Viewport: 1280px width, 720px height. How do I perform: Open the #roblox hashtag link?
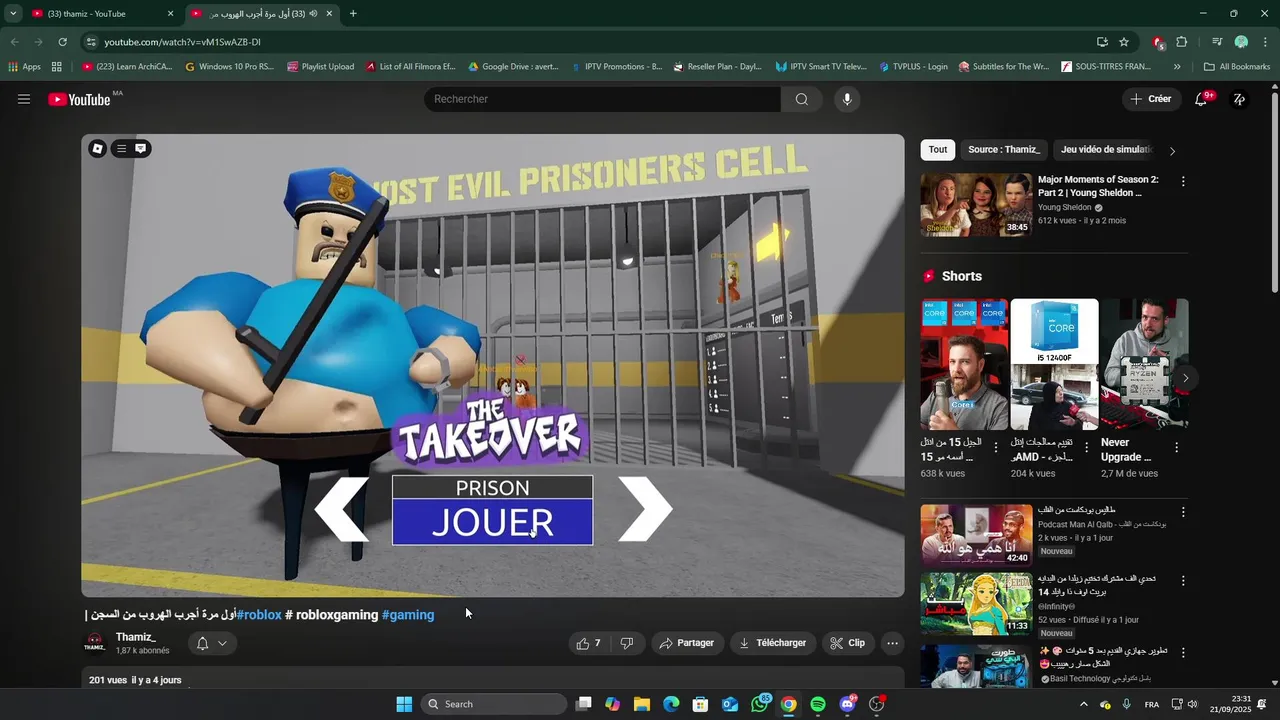click(x=259, y=615)
